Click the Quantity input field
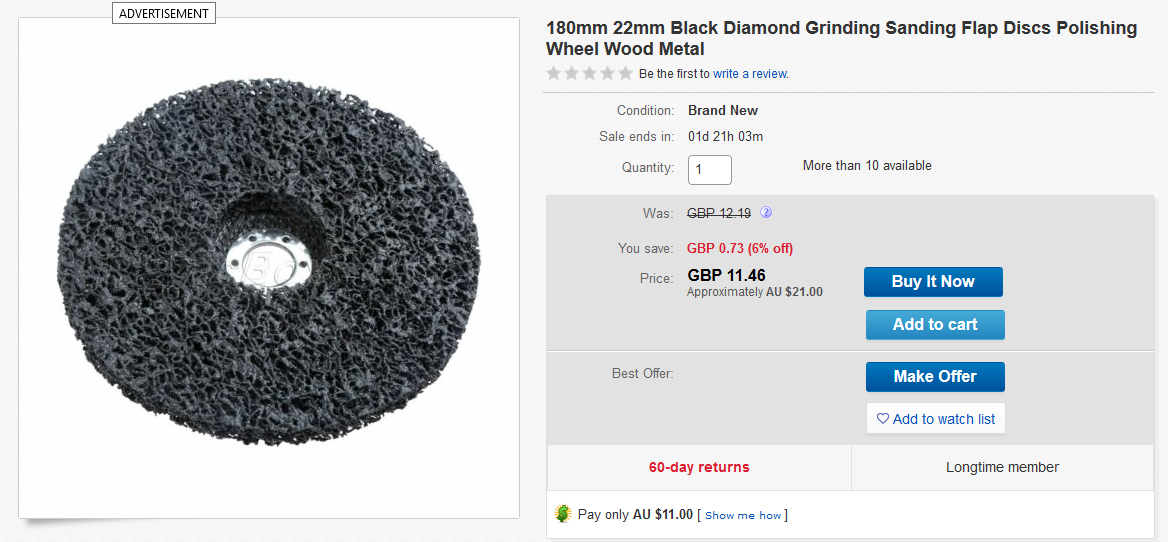The height and width of the screenshot is (542, 1168). point(709,169)
